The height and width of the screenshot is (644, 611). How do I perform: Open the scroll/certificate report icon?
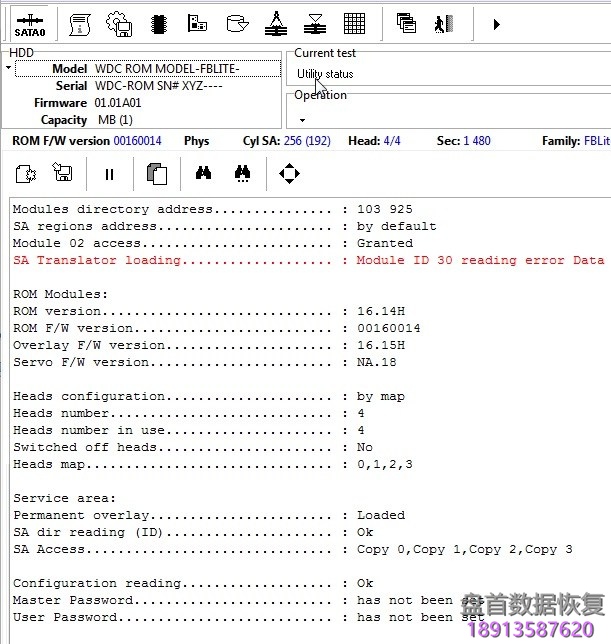pos(80,24)
